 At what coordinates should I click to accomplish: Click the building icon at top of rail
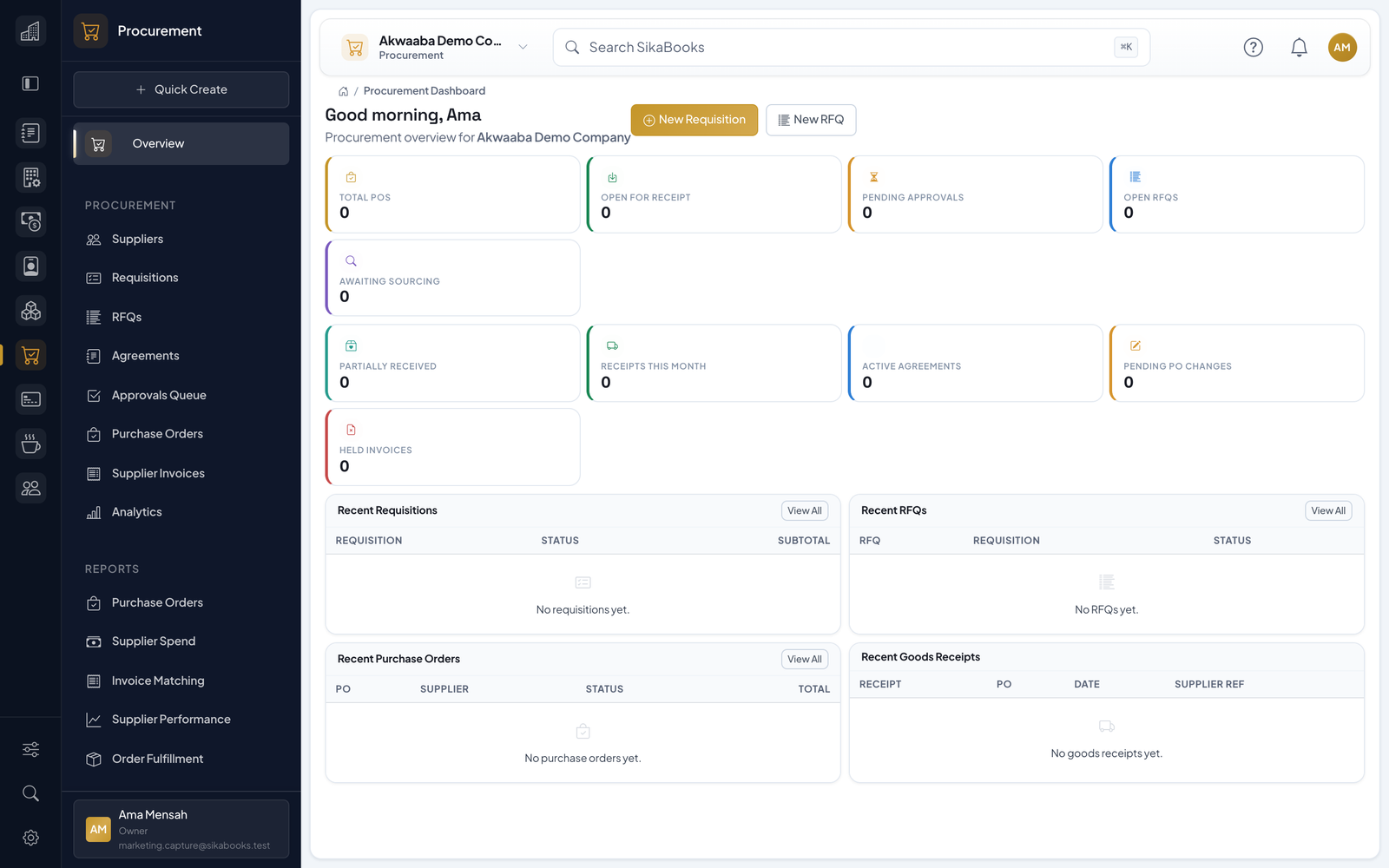(x=30, y=31)
